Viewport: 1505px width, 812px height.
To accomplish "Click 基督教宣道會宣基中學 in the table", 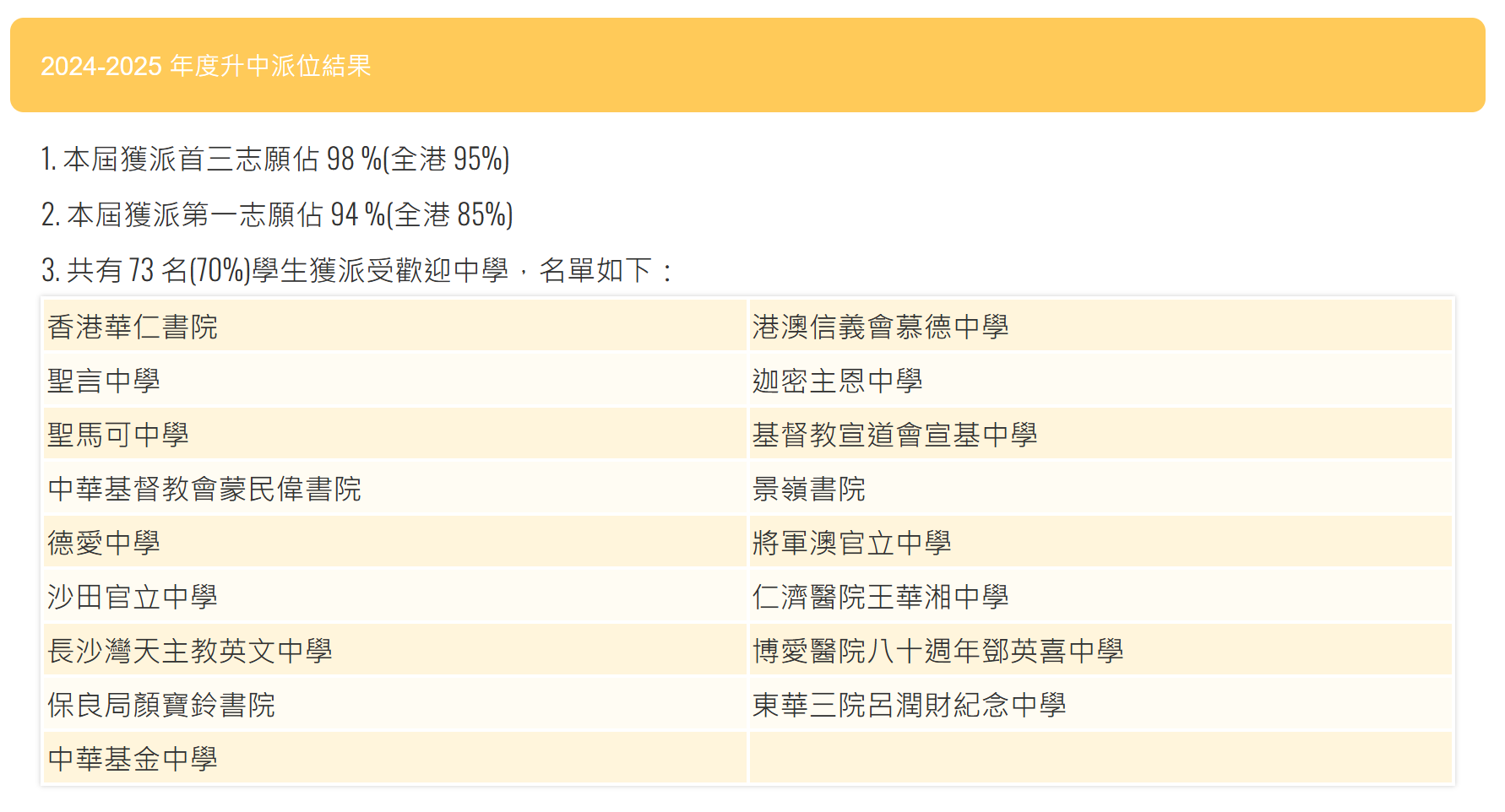I will click(x=894, y=435).
